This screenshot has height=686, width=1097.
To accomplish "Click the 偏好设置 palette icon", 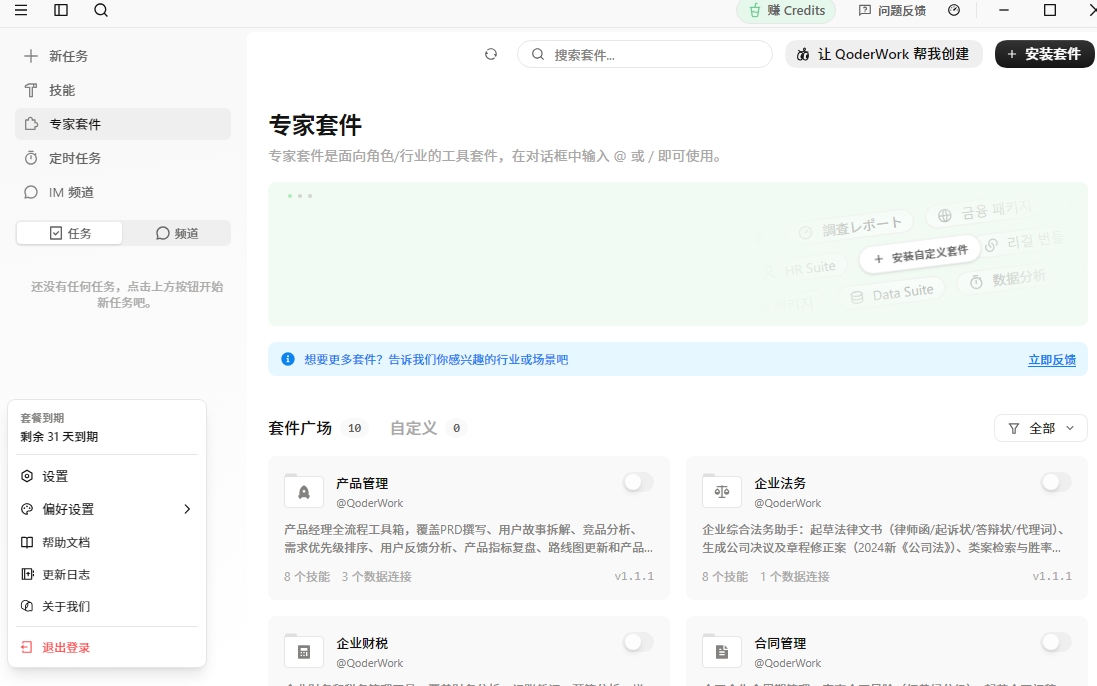I will (x=27, y=509).
